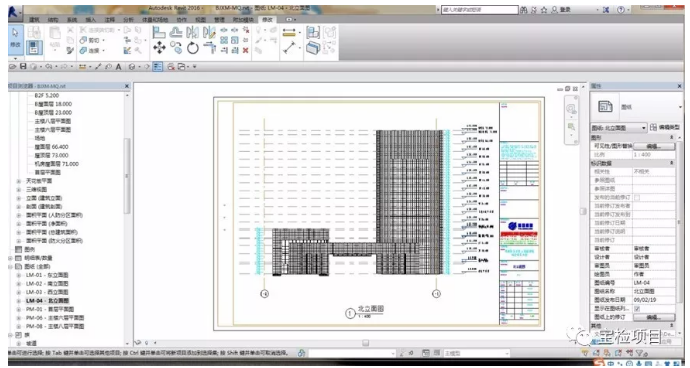Click the Create Similar box icon
Screen dimensions: 690x368
[x=313, y=48]
